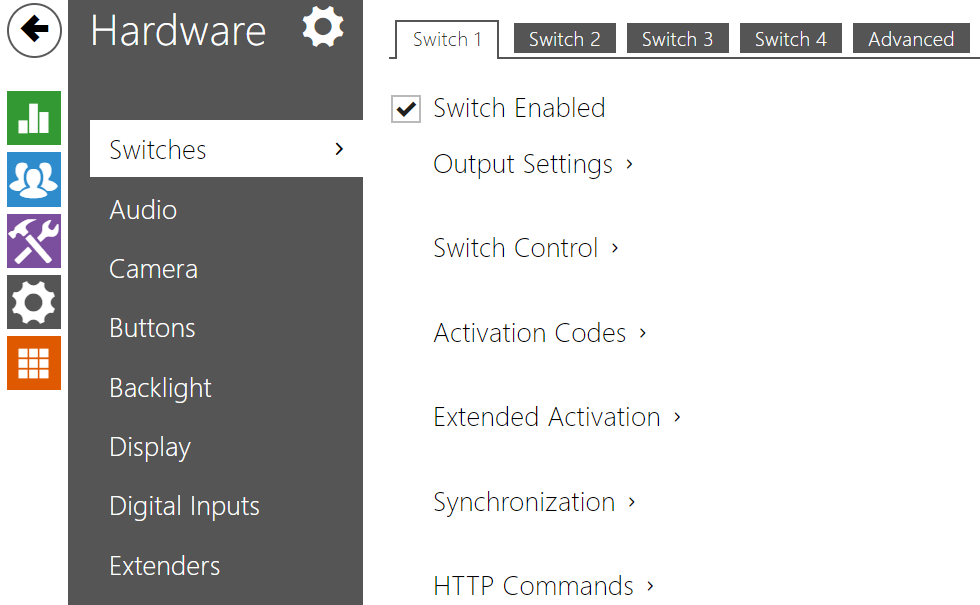Viewport: 980px width, 605px height.
Task: Open the Advanced tab
Action: point(910,39)
